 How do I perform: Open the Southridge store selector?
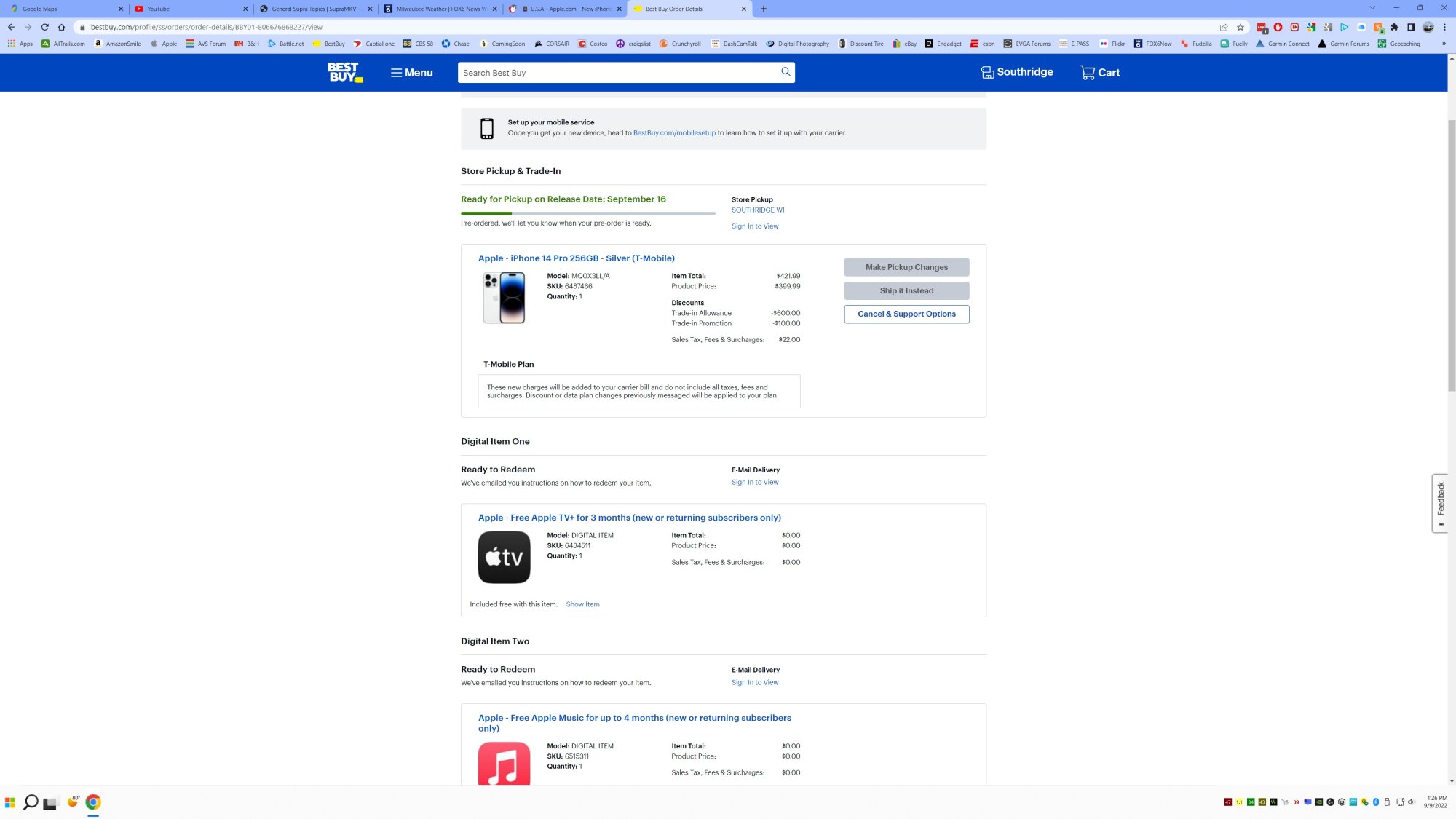[x=1017, y=72]
